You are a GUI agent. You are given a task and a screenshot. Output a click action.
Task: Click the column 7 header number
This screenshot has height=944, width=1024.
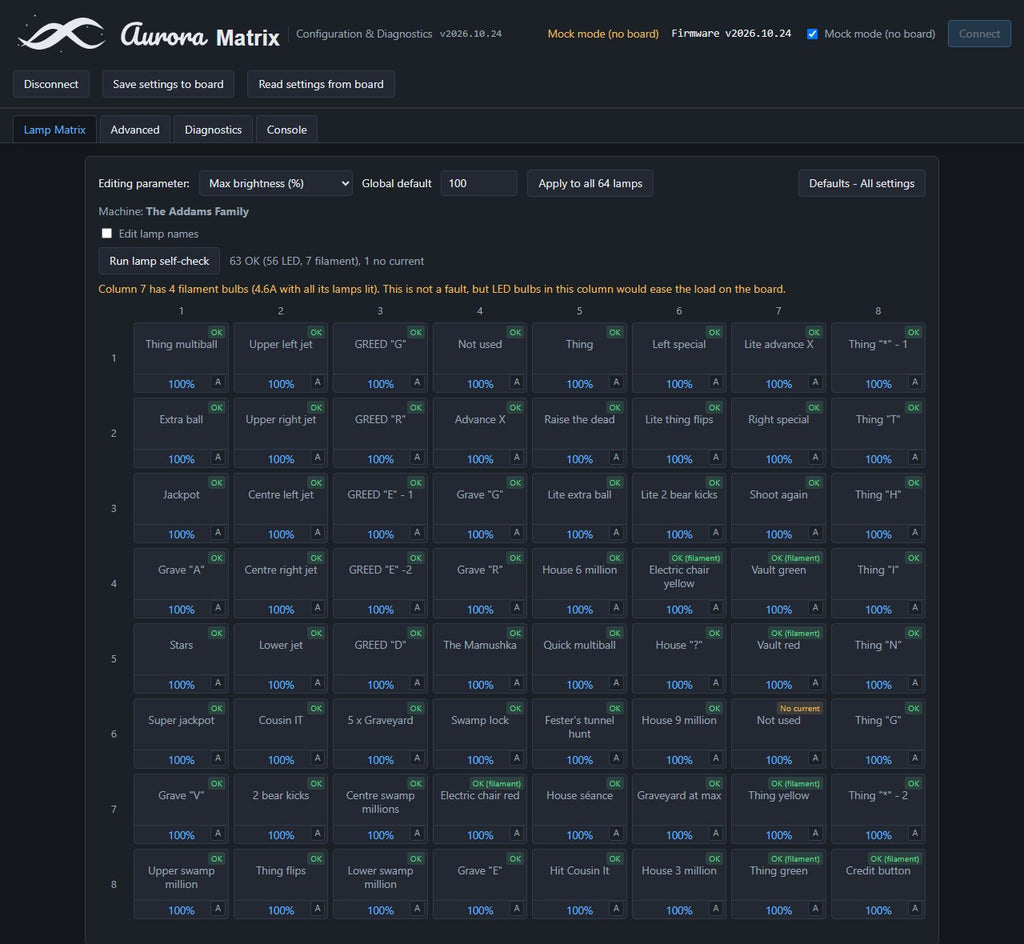[x=778, y=311]
